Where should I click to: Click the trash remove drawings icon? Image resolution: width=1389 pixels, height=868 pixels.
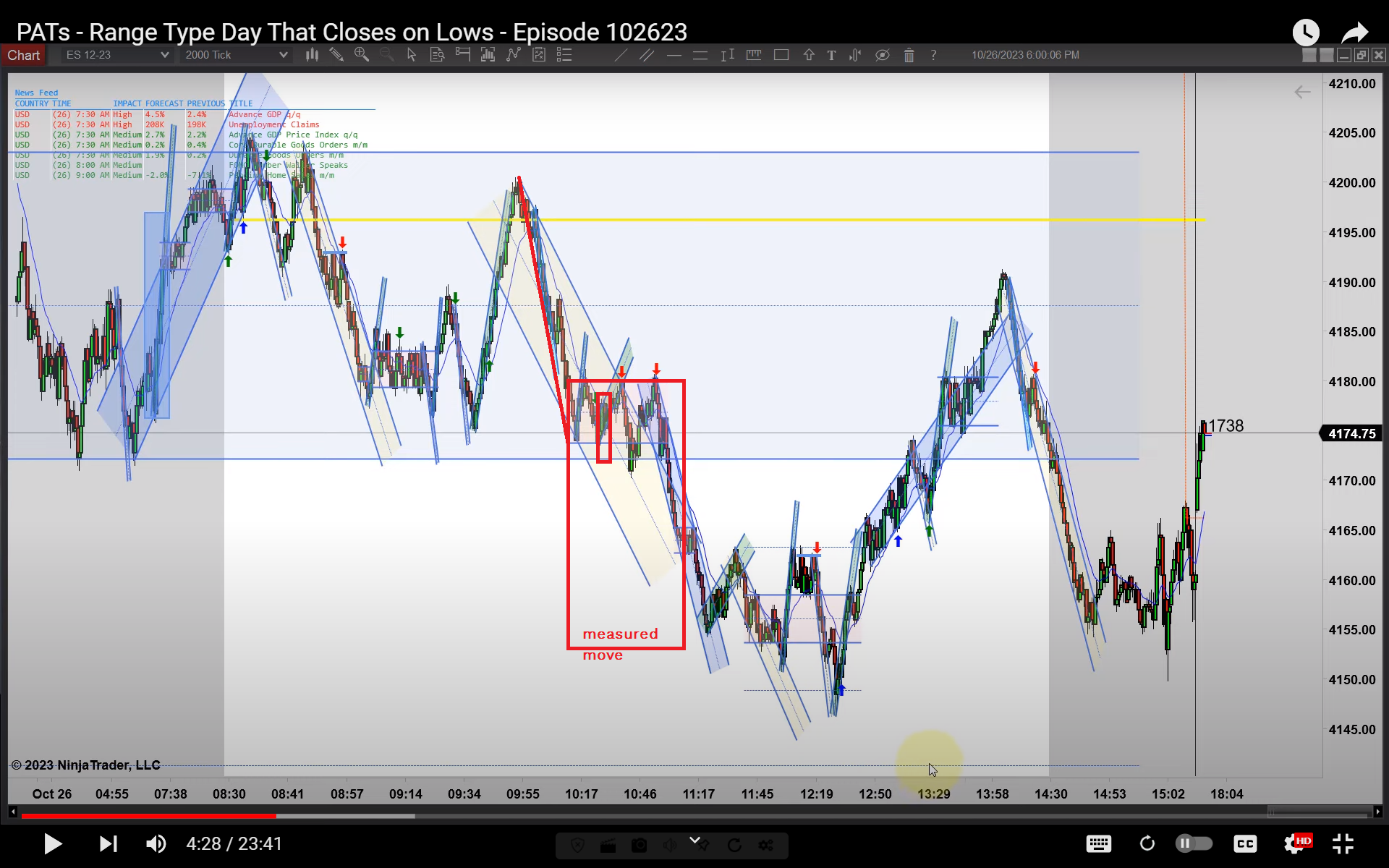pos(909,55)
